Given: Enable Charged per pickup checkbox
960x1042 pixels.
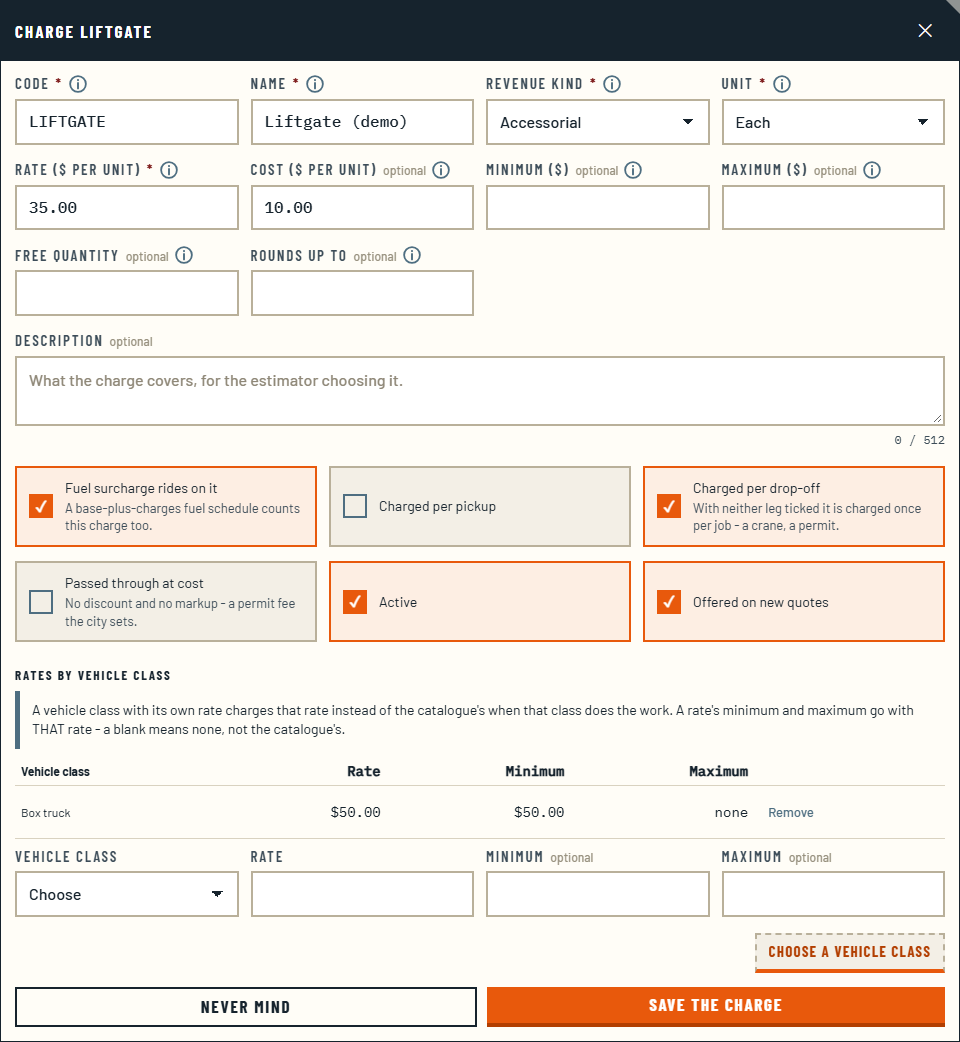Looking at the screenshot, I should coord(355,506).
